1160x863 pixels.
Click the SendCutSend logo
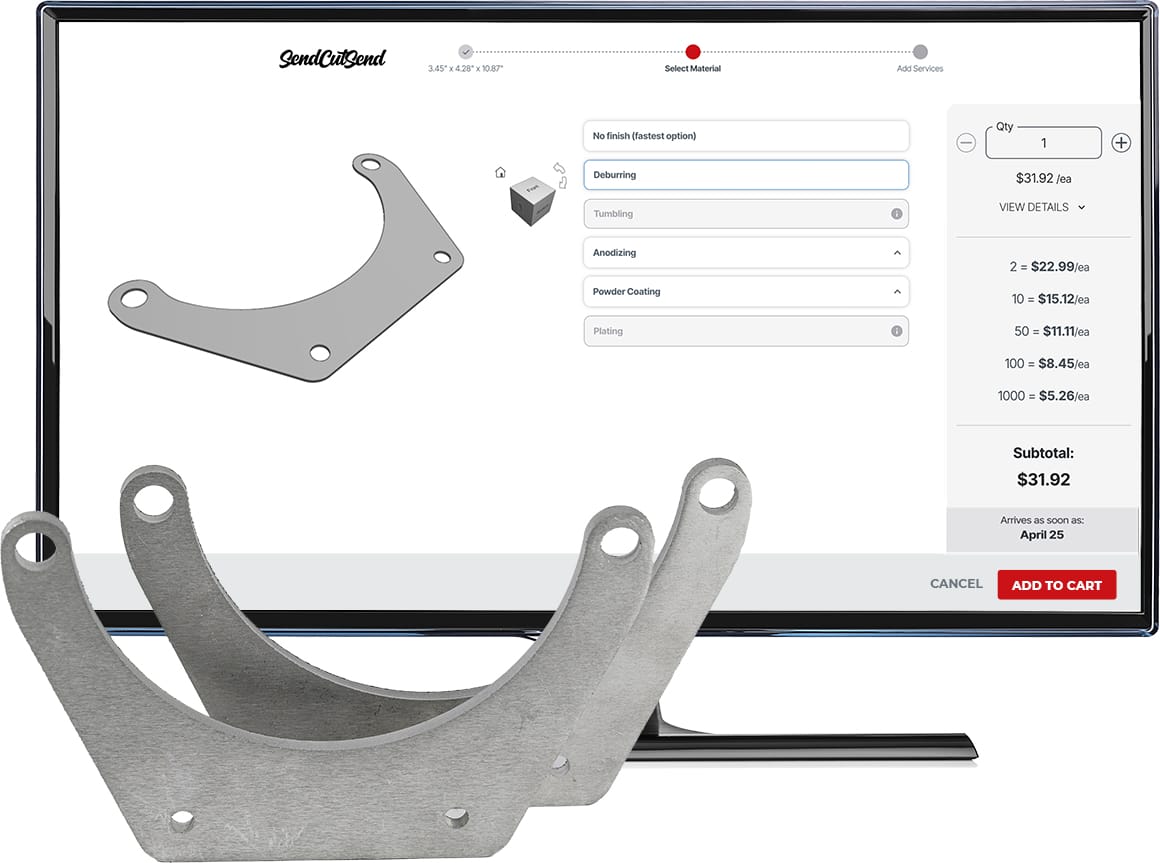(x=332, y=59)
